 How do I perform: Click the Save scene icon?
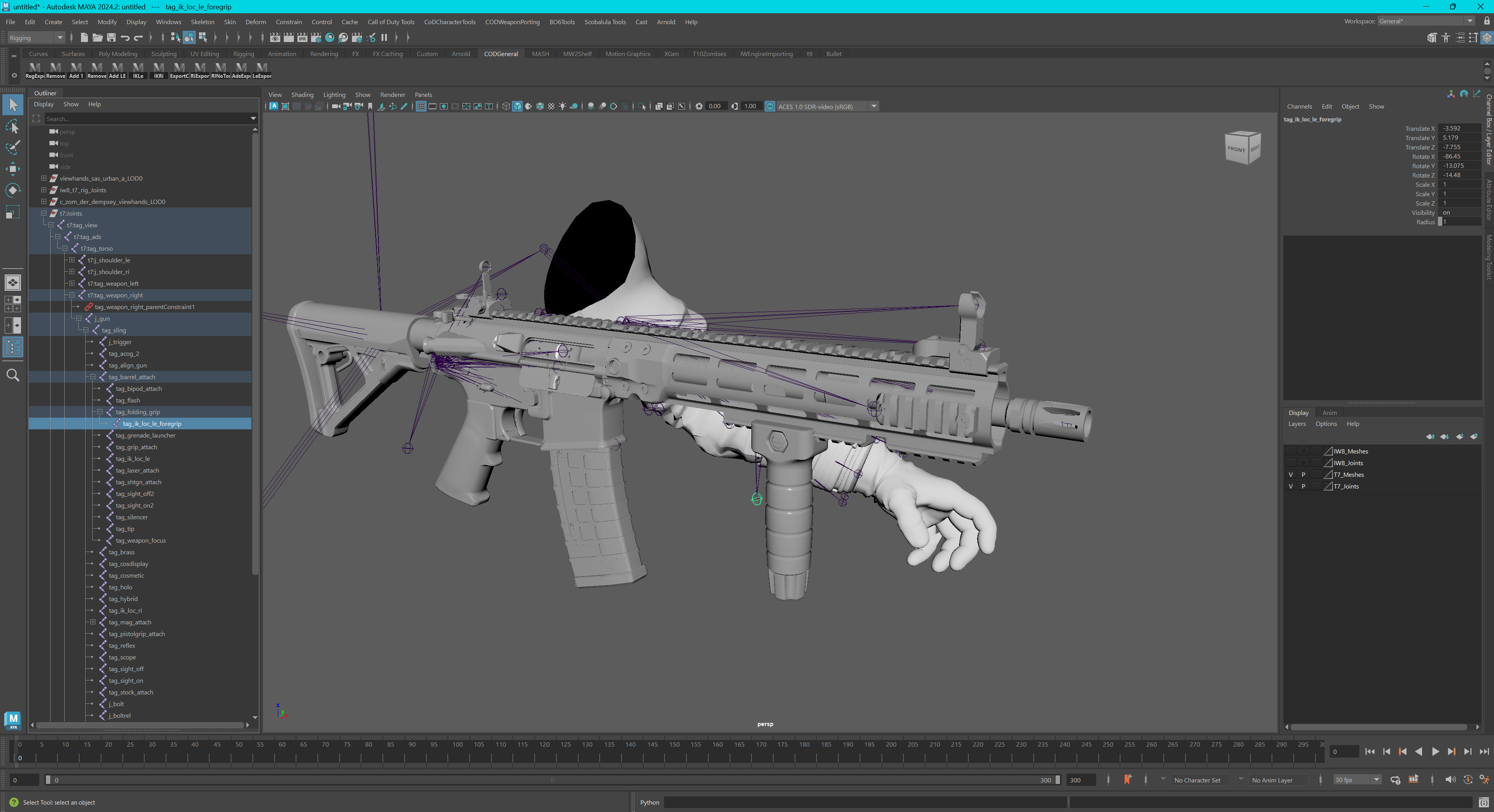(x=111, y=38)
